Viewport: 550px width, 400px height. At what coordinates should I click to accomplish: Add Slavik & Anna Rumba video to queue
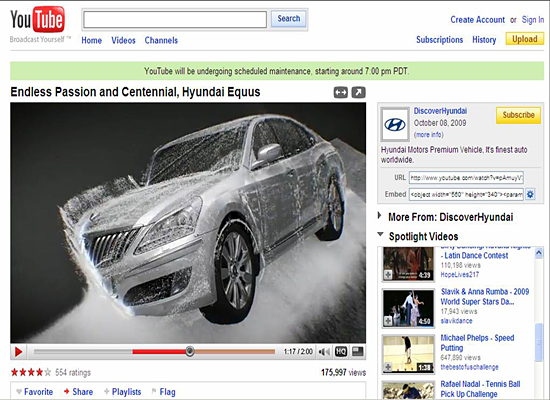click(388, 321)
